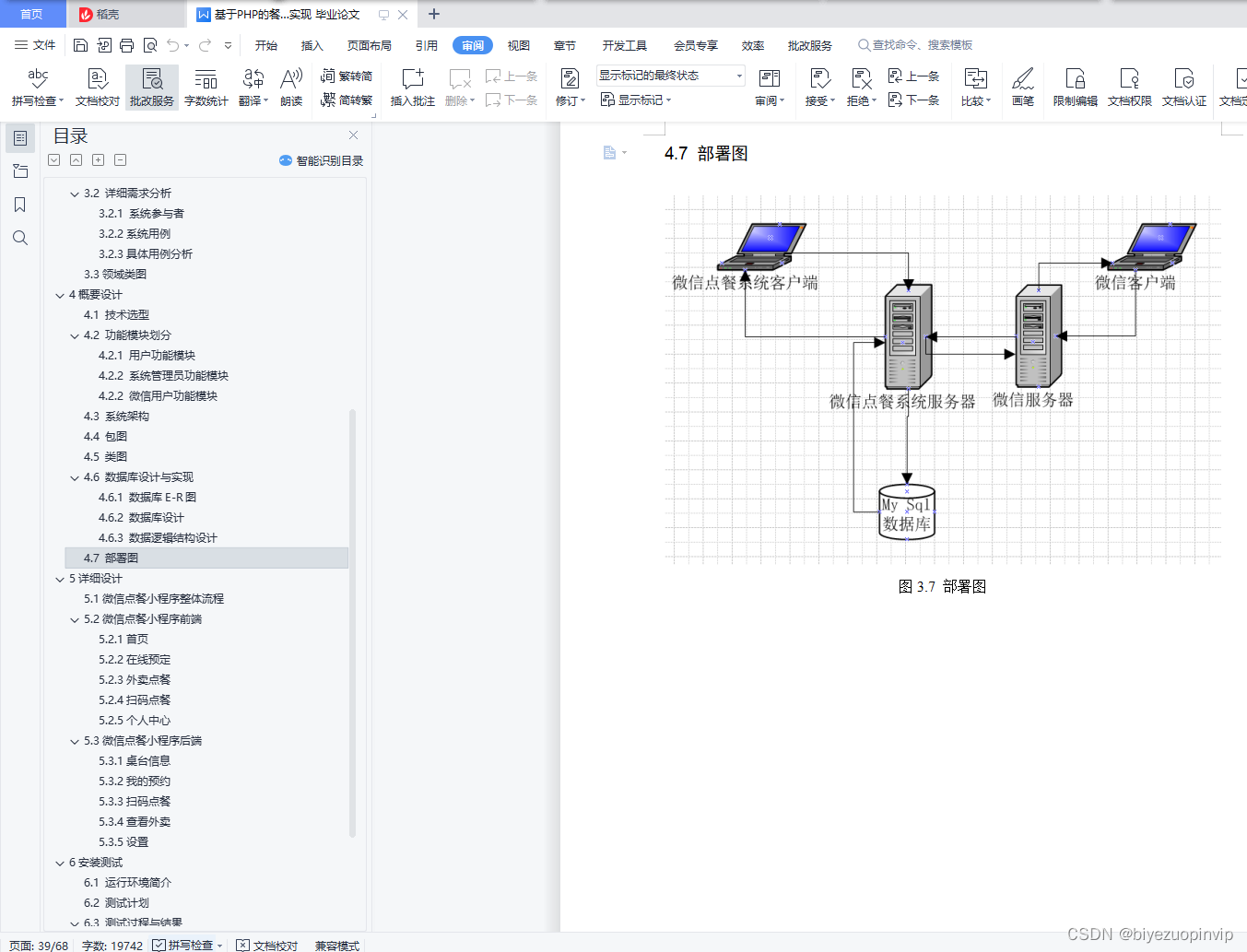This screenshot has height=952, width=1247.
Task: Toggle the spell check status bar option
Action: click(x=188, y=945)
